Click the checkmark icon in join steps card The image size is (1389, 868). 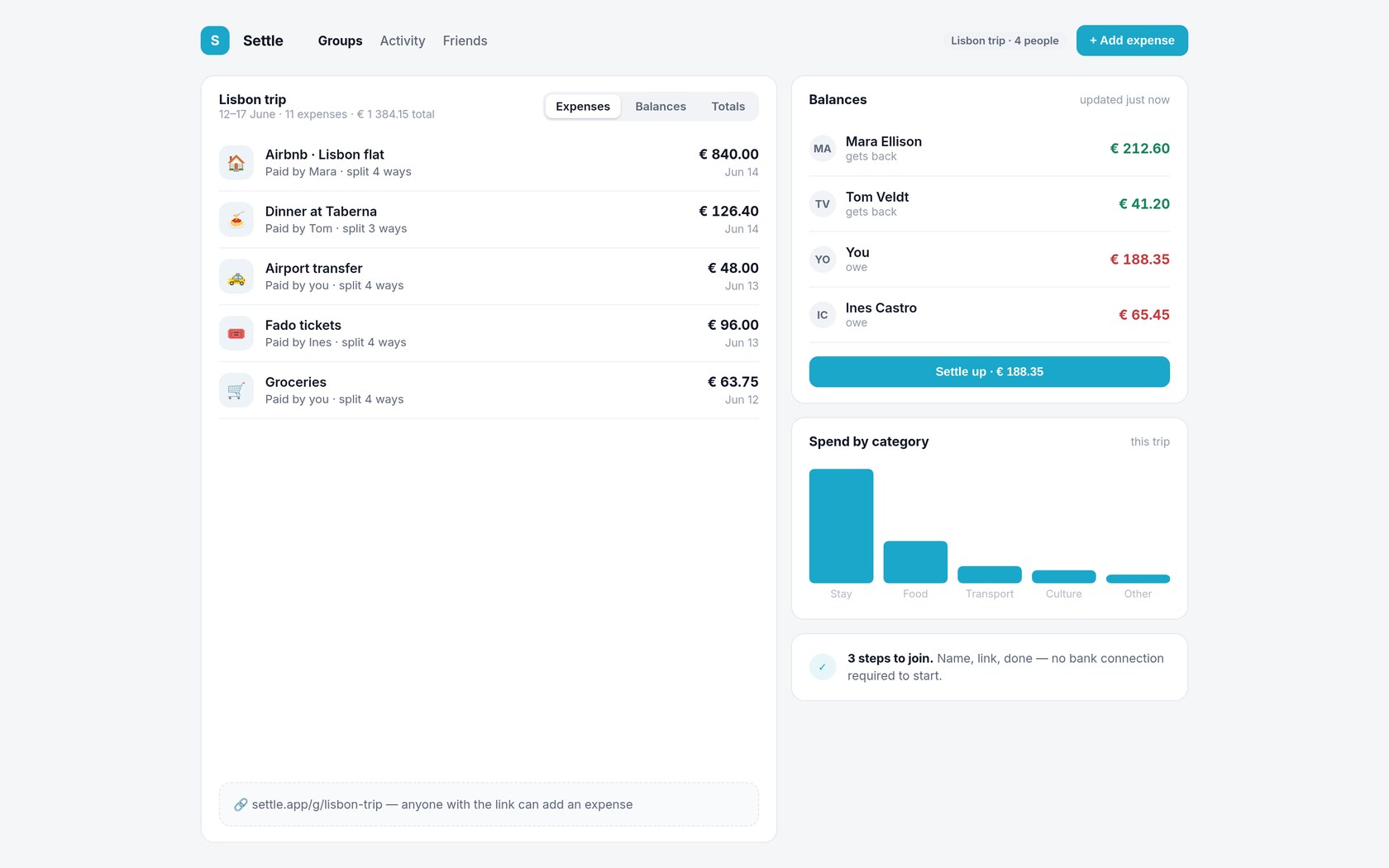click(x=823, y=667)
